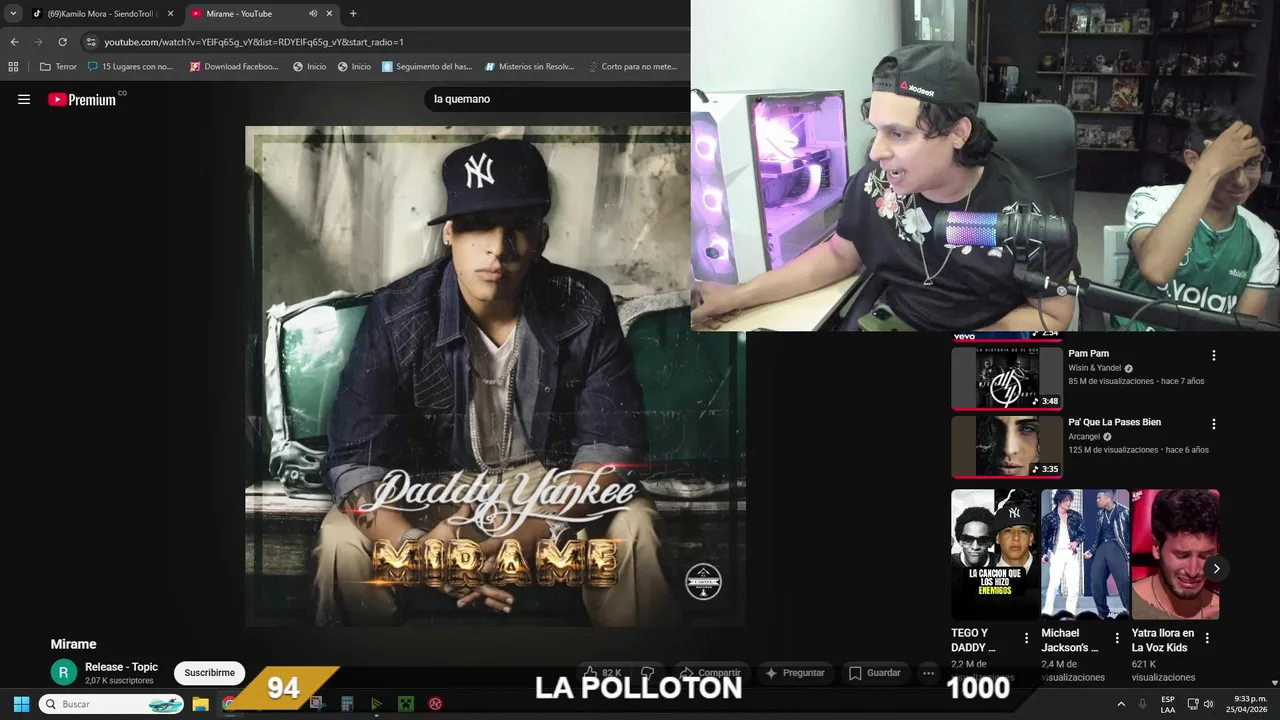The width and height of the screenshot is (1280, 720).
Task: Go to YouTube Premium home logo
Action: coord(82,99)
